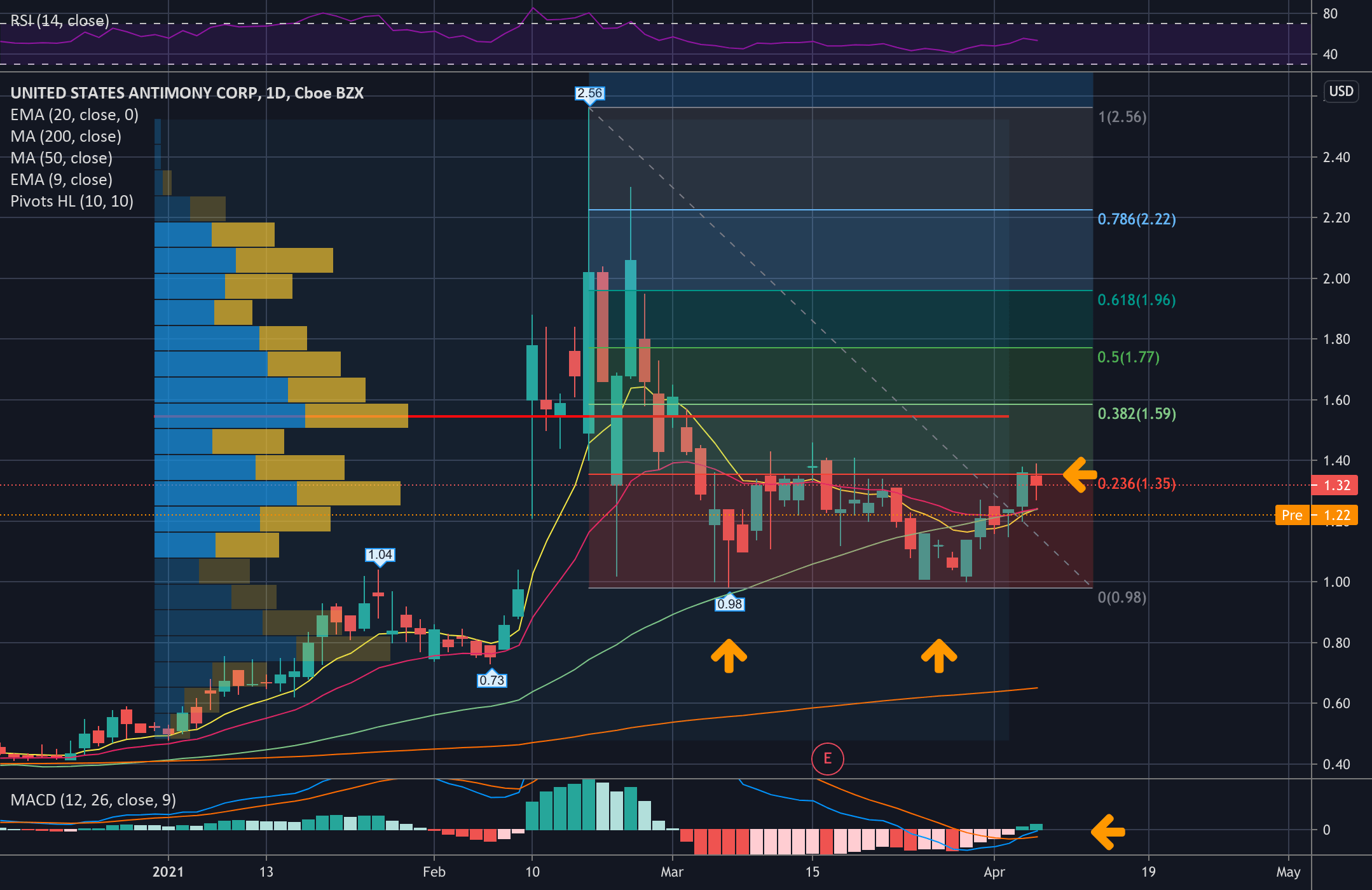Open the USD currency selector
This screenshot has height=890, width=1372.
pyautogui.click(x=1341, y=92)
